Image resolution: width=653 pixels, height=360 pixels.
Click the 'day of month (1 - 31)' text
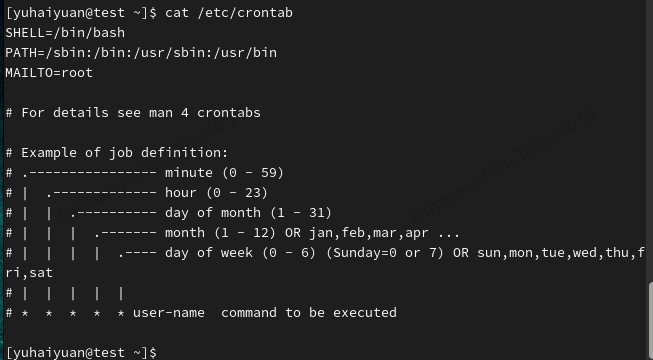click(x=249, y=213)
